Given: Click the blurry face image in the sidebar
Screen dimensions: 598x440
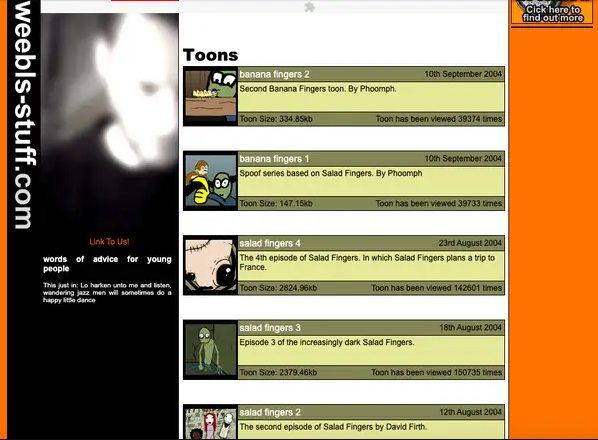Looking at the screenshot, I should click(110, 122).
